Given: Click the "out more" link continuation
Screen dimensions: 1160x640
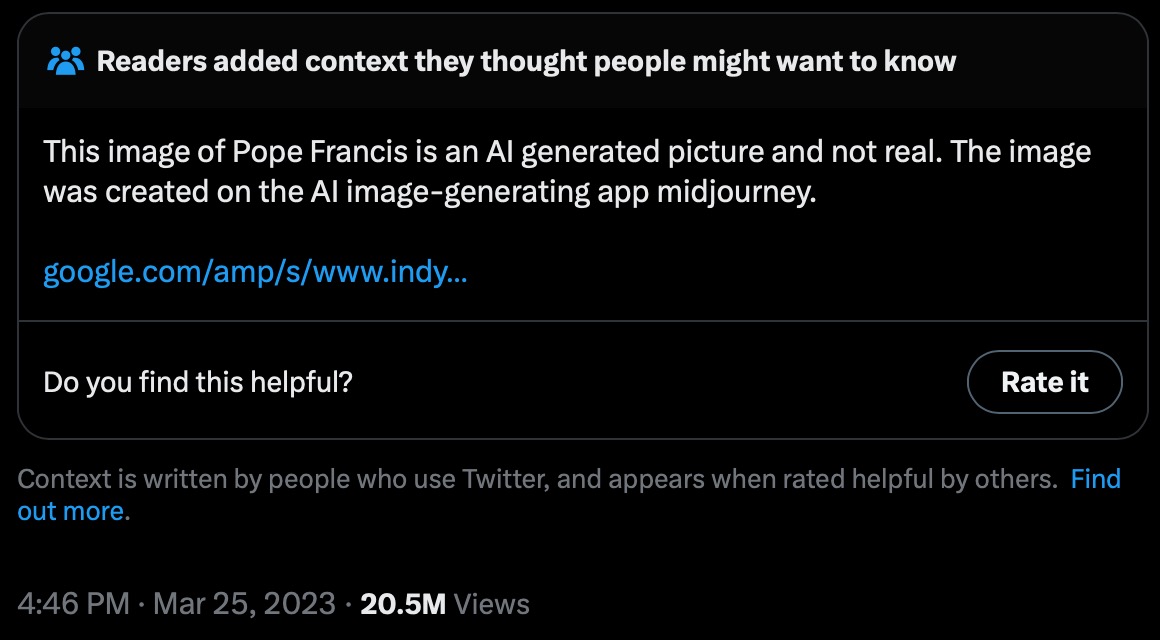Looking at the screenshot, I should (x=71, y=512).
